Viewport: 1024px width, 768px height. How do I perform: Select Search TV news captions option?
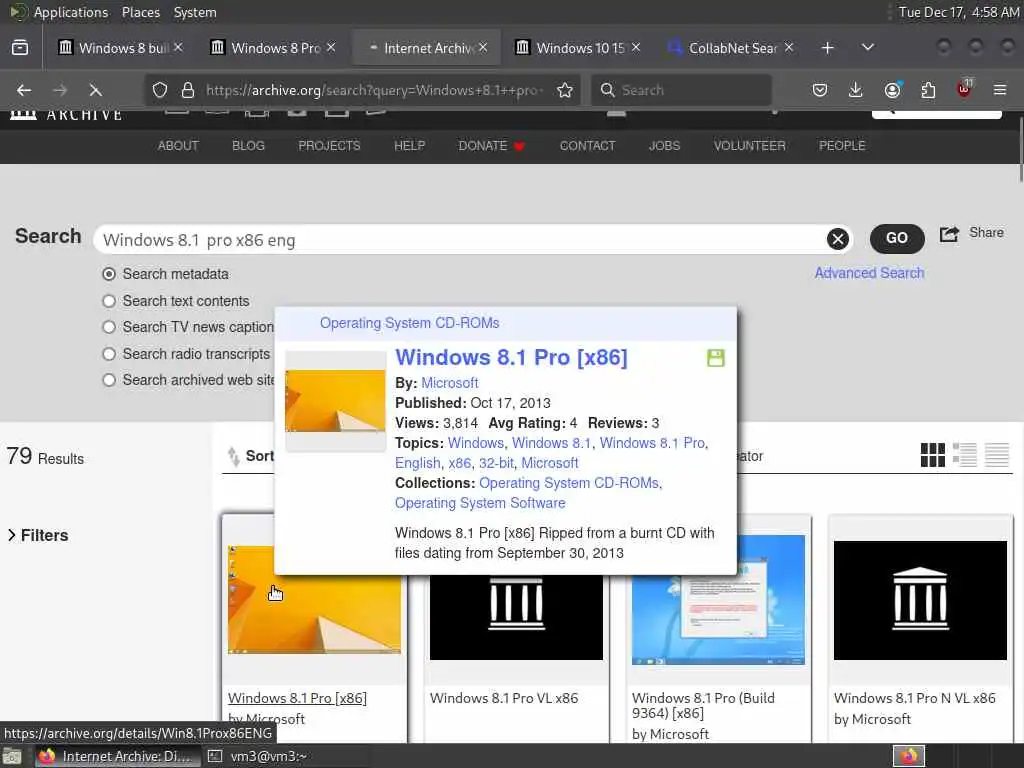(109, 327)
